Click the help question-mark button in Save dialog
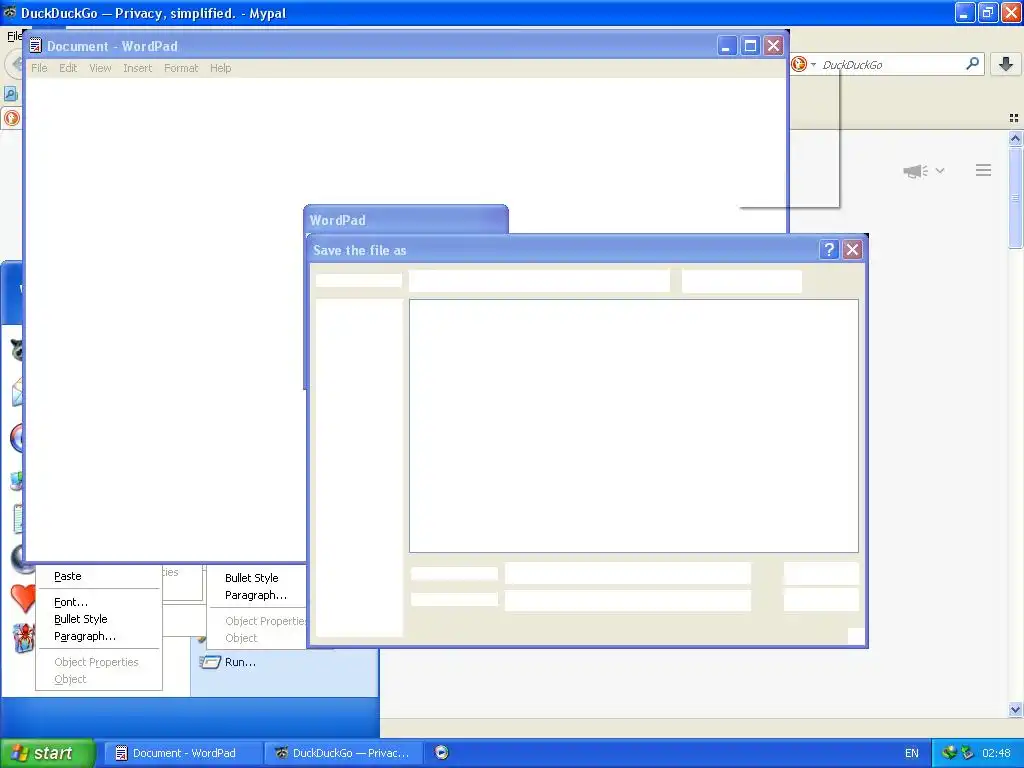 pyautogui.click(x=829, y=249)
